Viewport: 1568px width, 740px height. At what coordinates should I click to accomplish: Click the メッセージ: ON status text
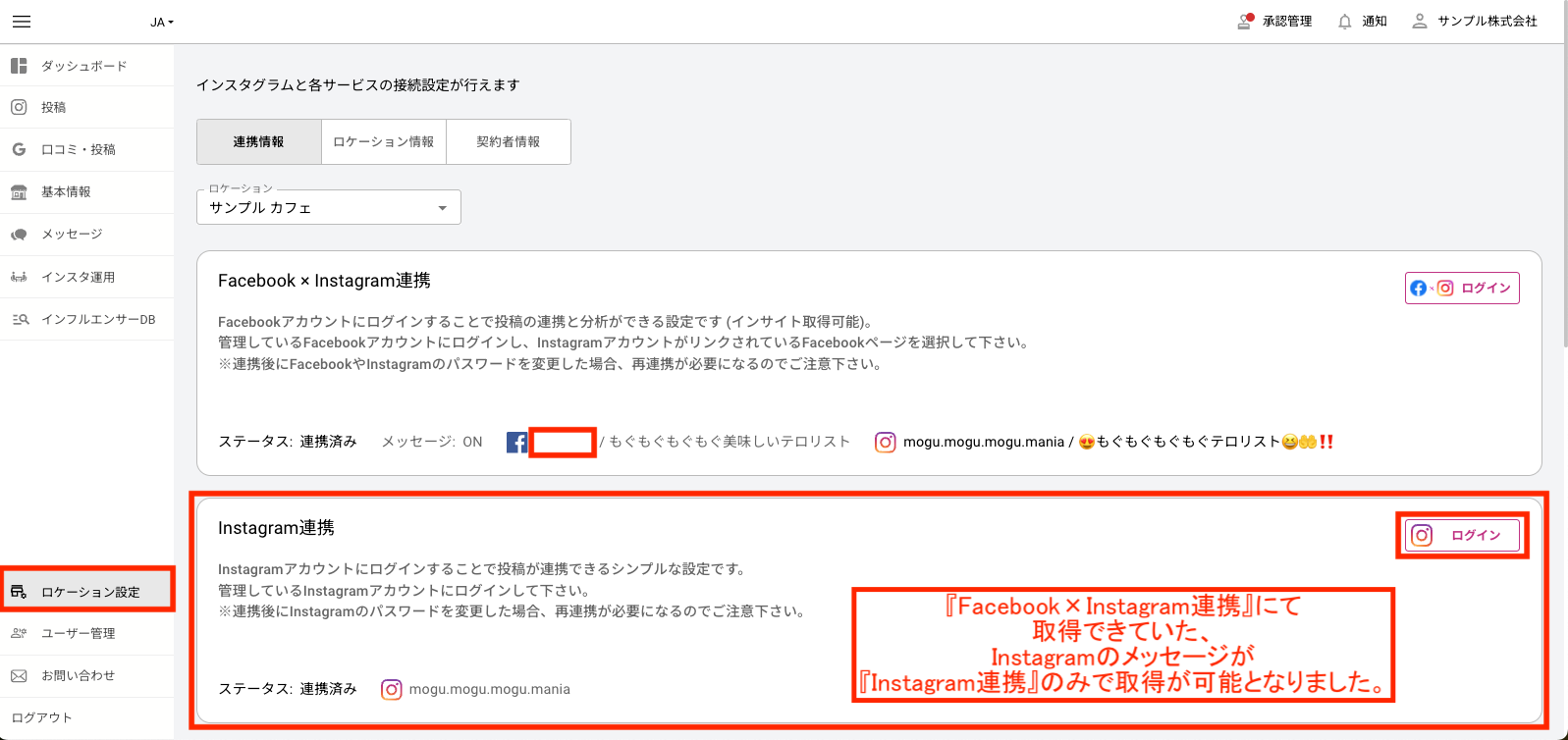point(432,442)
